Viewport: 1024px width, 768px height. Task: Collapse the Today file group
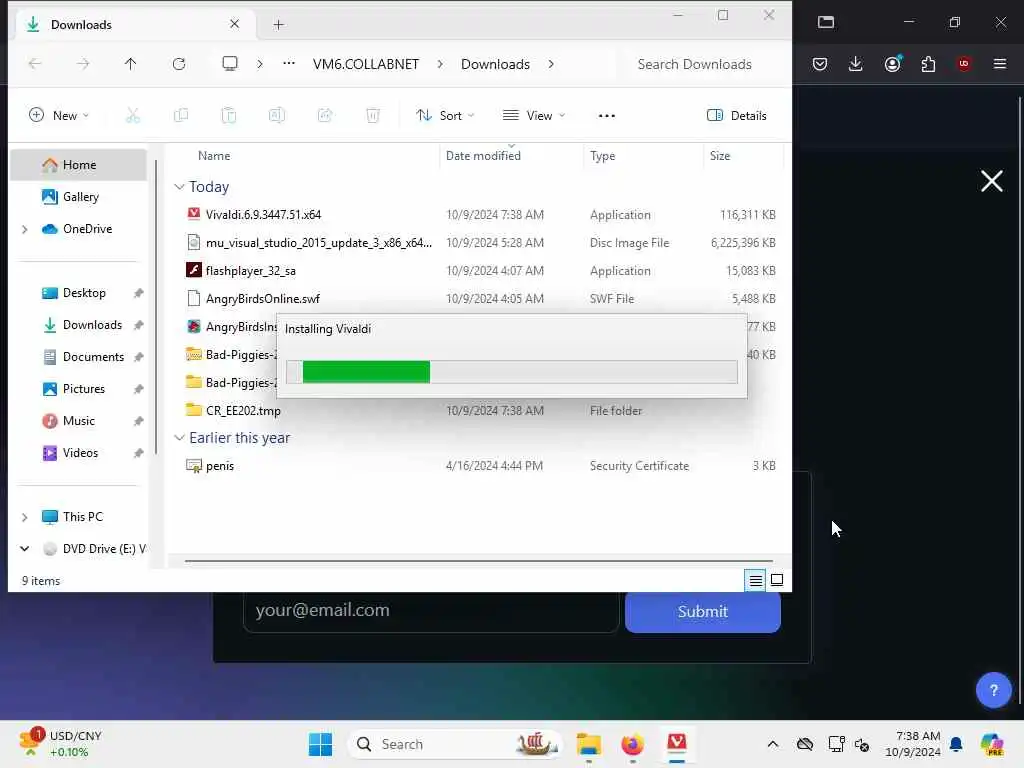[180, 187]
